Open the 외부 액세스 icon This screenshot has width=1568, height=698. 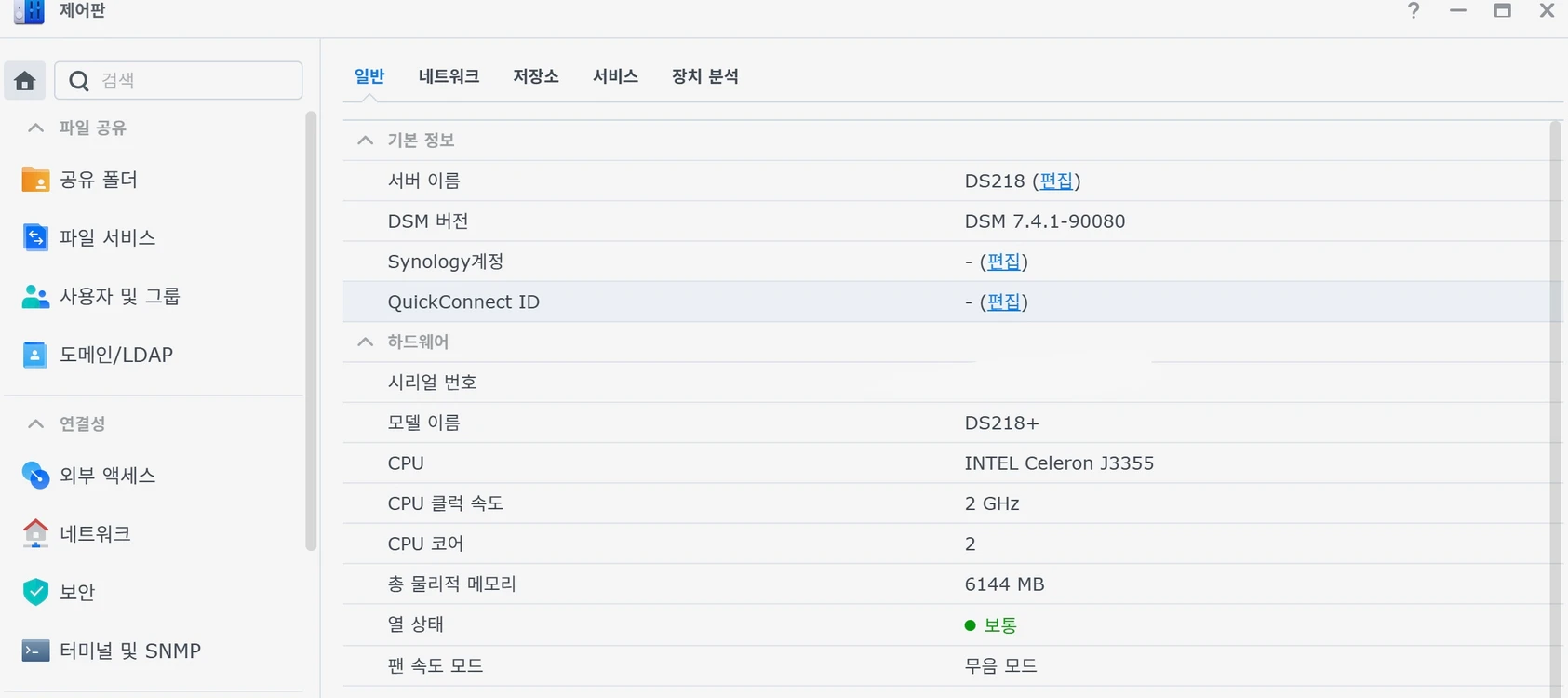click(35, 476)
